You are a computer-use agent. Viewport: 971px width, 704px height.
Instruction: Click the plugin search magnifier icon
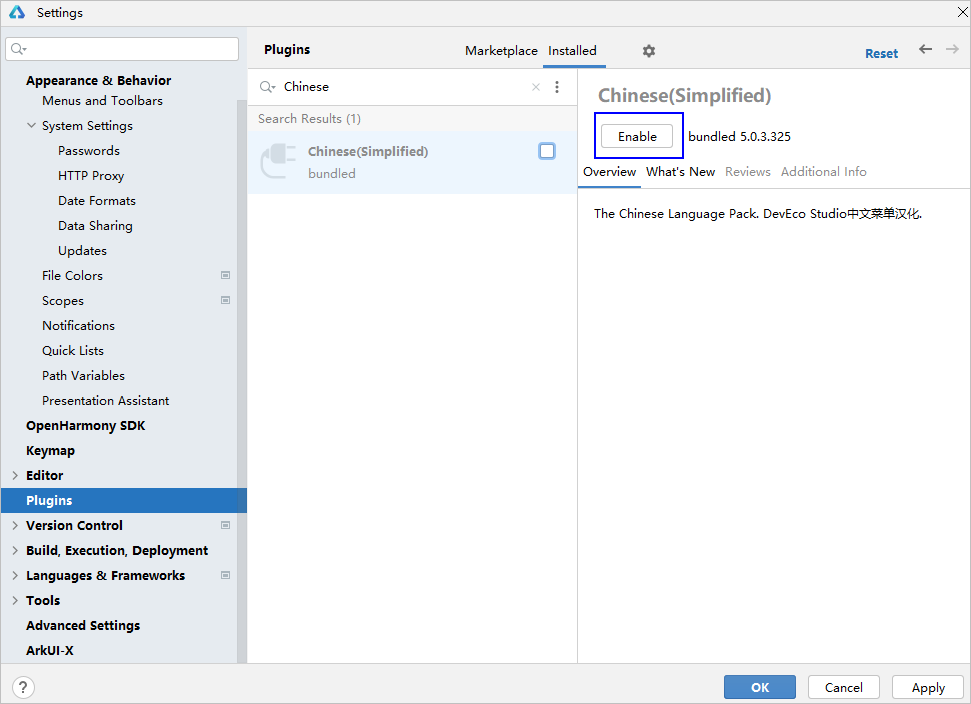[267, 87]
